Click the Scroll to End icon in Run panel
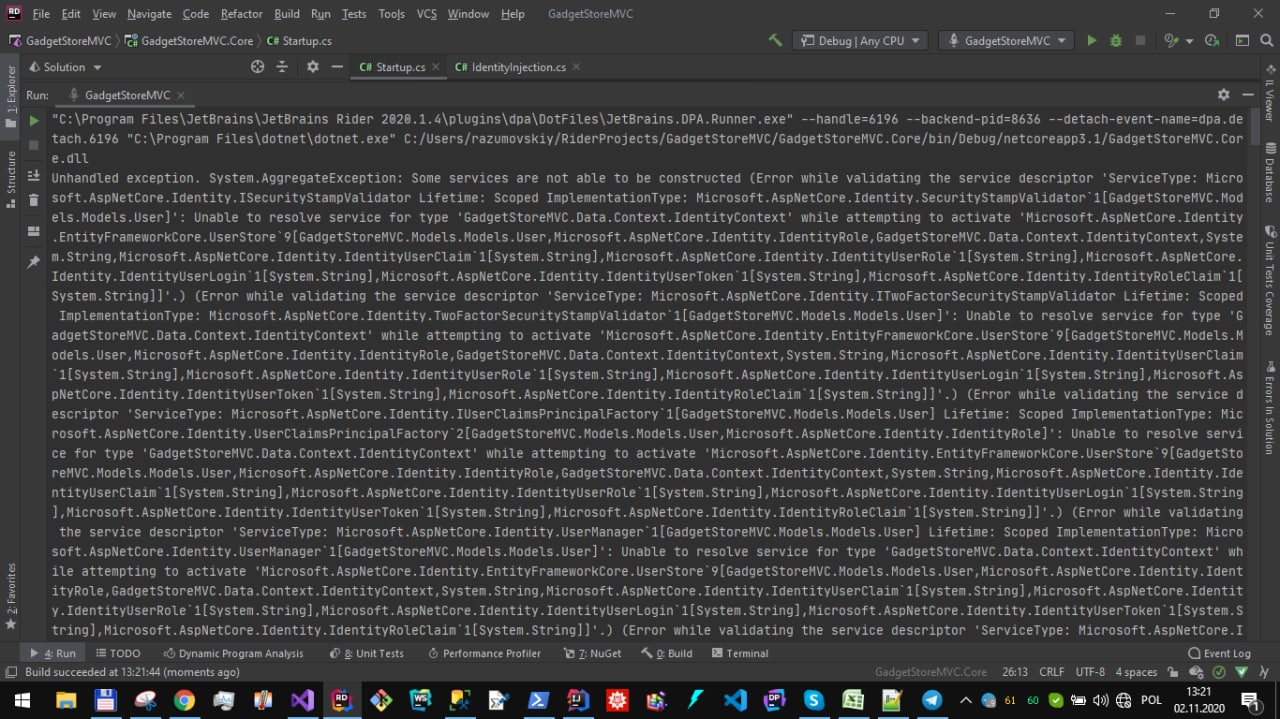 34,175
